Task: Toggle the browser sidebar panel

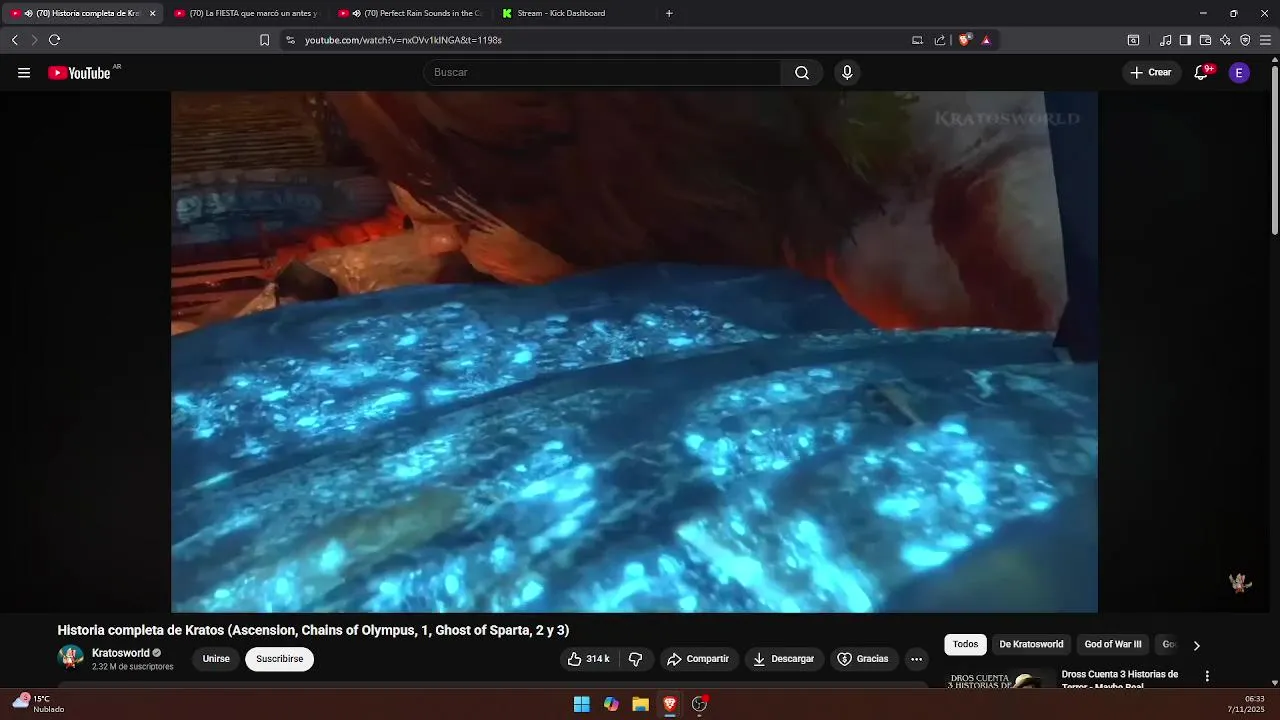Action: click(x=1185, y=40)
